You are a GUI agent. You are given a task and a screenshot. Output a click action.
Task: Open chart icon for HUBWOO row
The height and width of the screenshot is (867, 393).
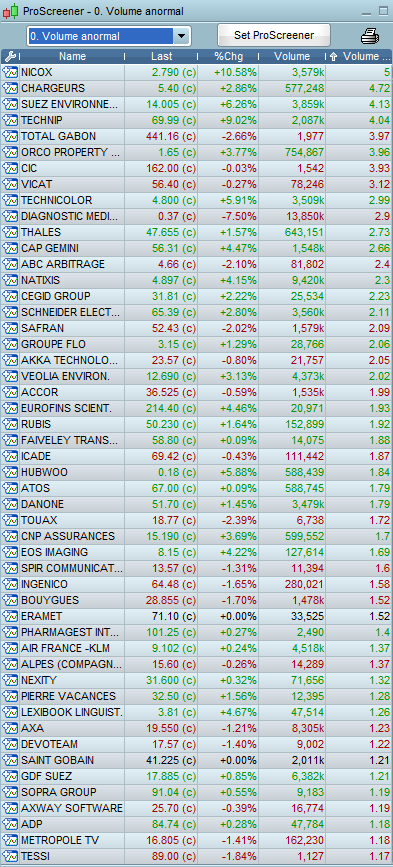[x=10, y=472]
